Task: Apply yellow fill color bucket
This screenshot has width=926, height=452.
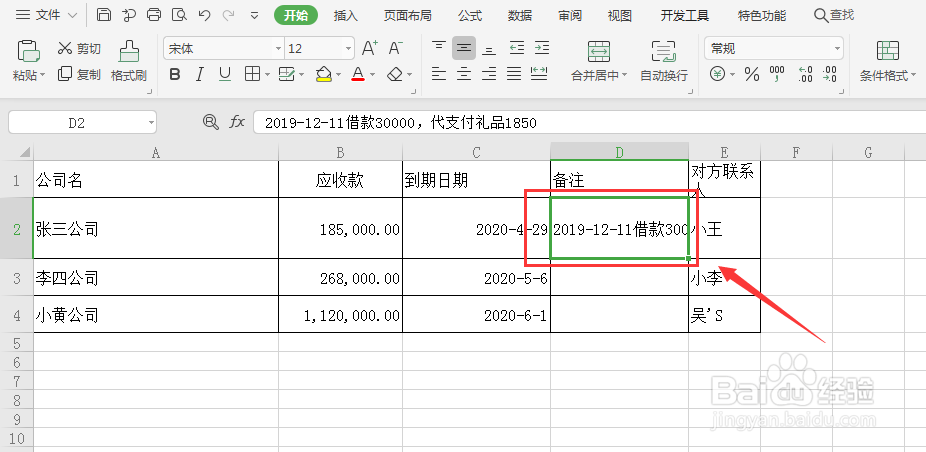Action: coord(324,74)
